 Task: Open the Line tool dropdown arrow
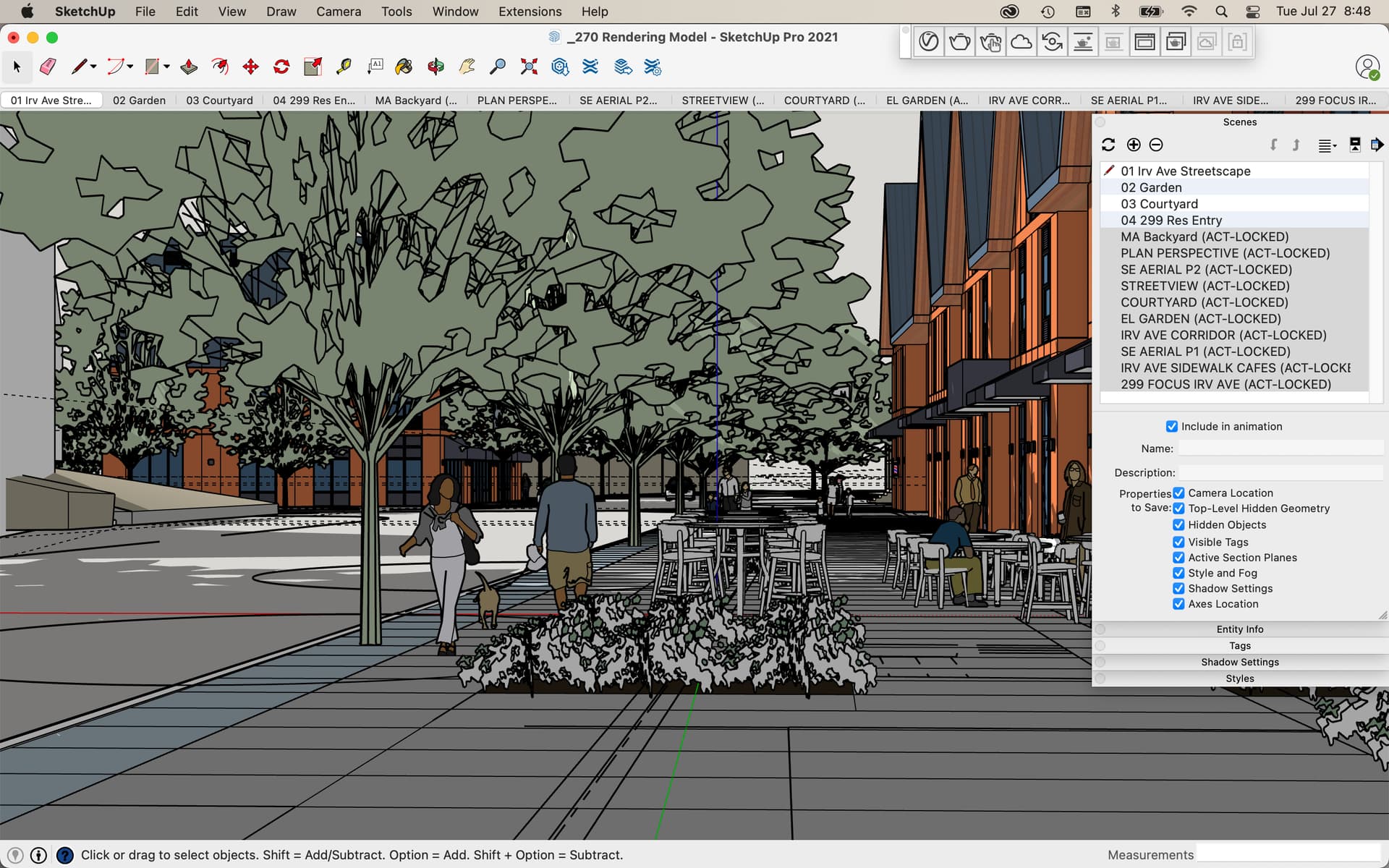point(93,67)
